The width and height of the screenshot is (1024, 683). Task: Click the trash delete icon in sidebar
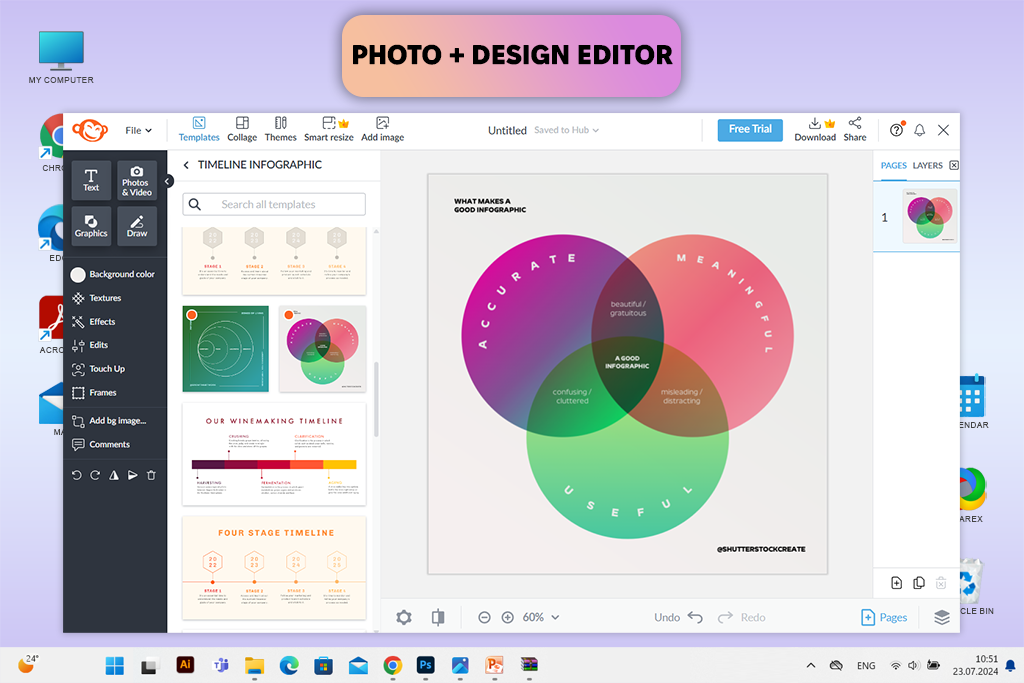(152, 475)
